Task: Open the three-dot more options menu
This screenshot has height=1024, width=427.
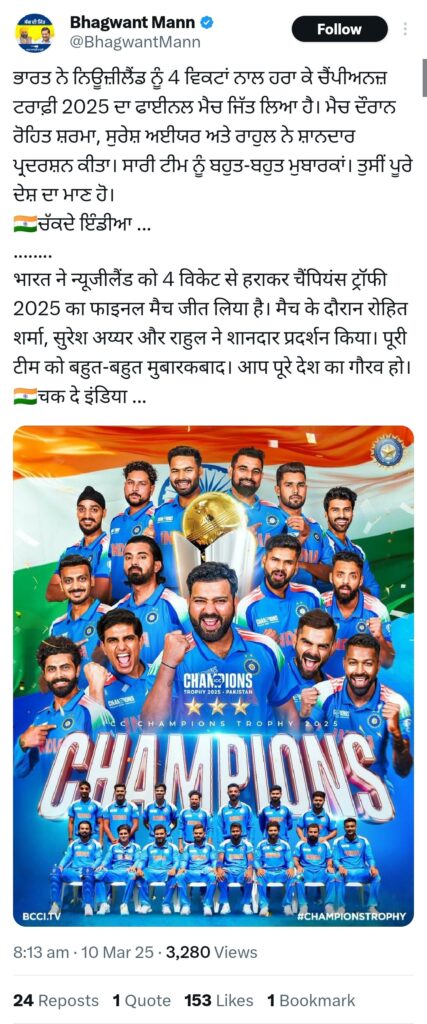Action: click(x=405, y=29)
